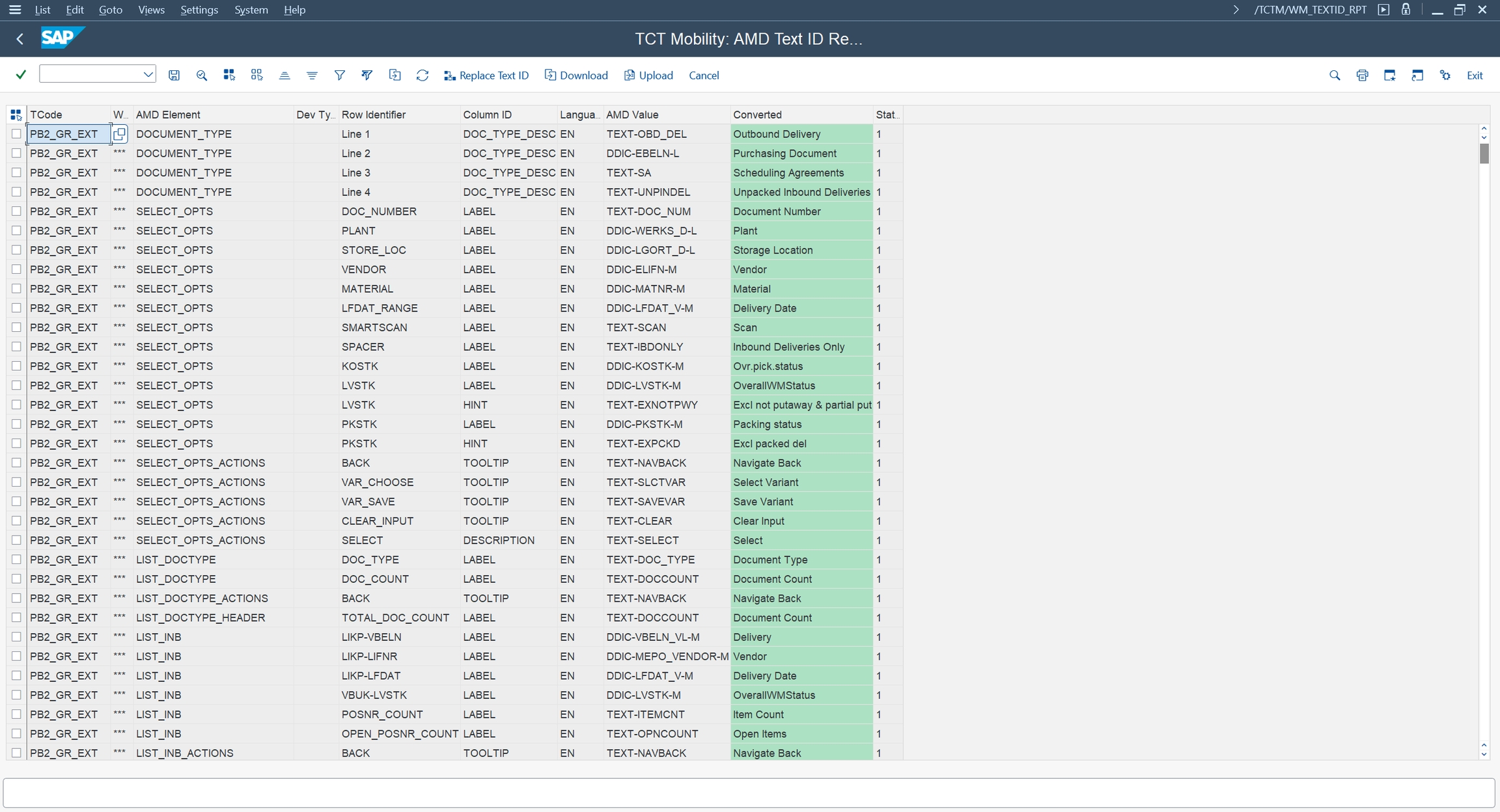This screenshot has width=1500, height=812.
Task: Click the Refresh icon
Action: point(422,75)
